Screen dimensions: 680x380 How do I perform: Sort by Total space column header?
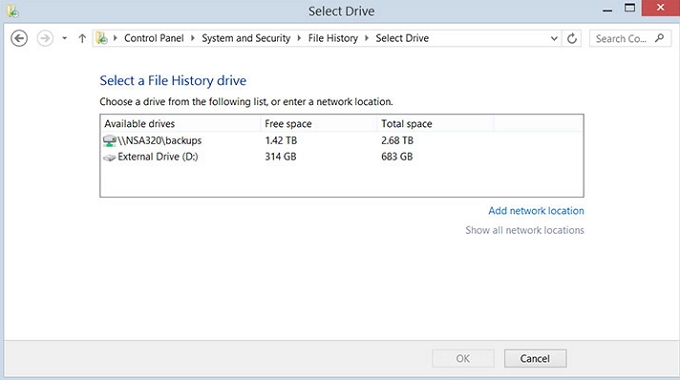(x=435, y=124)
